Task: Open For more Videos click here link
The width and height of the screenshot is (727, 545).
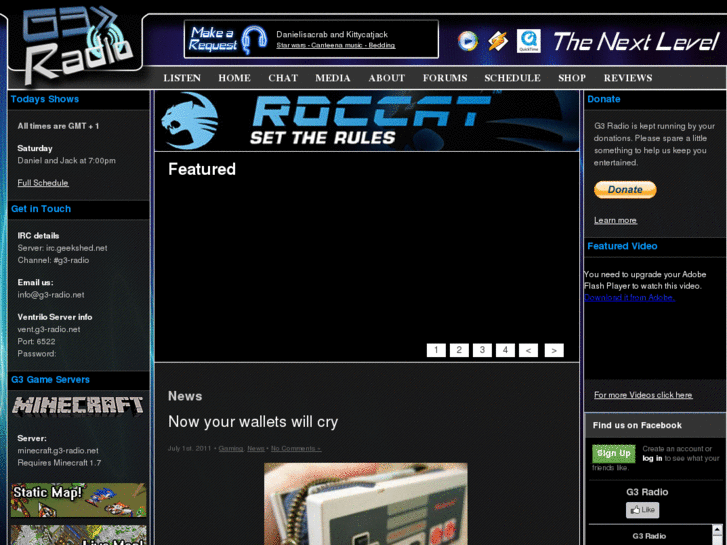Action: [x=643, y=395]
